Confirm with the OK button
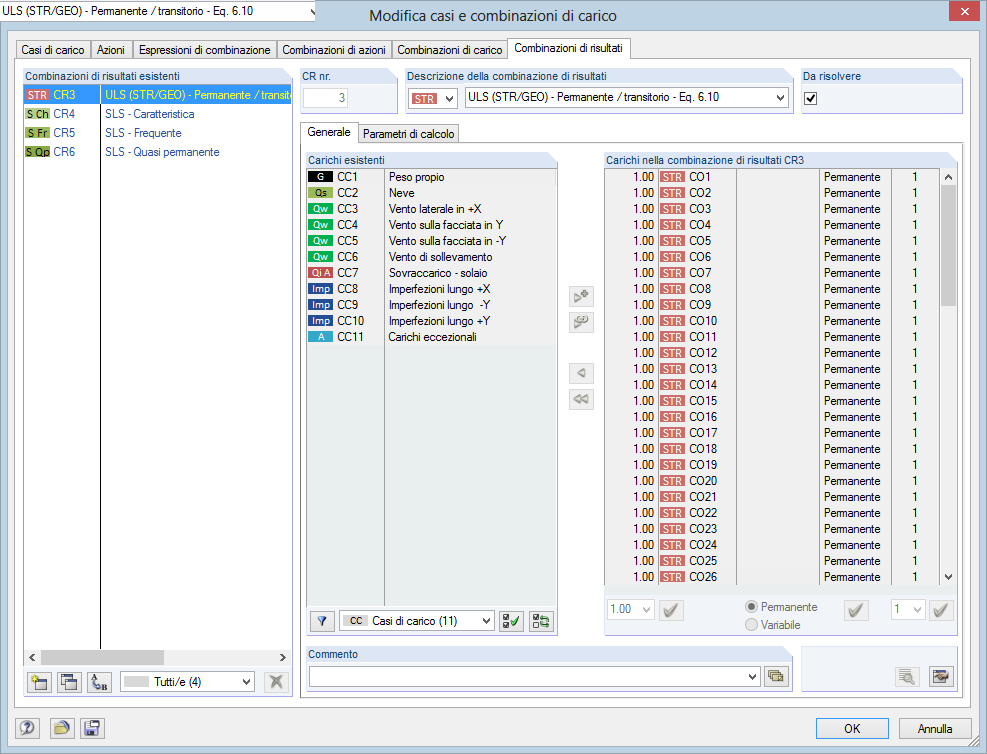 (x=852, y=728)
